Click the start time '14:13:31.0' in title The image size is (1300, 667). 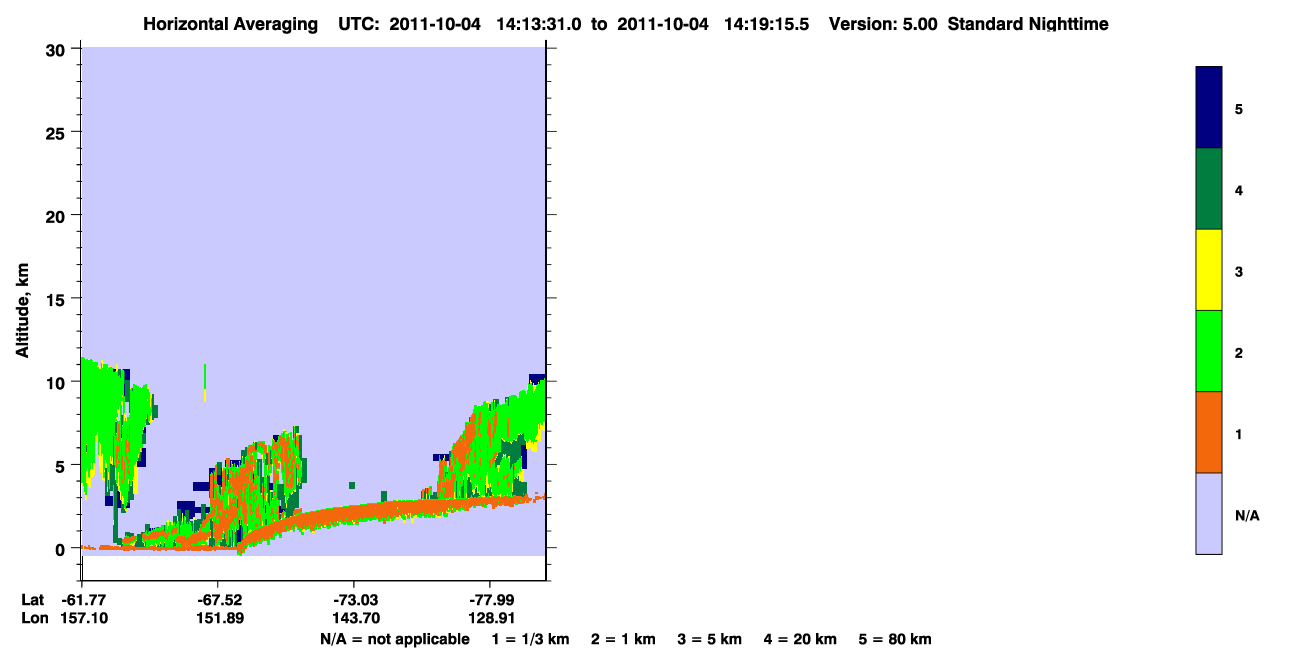[541, 24]
